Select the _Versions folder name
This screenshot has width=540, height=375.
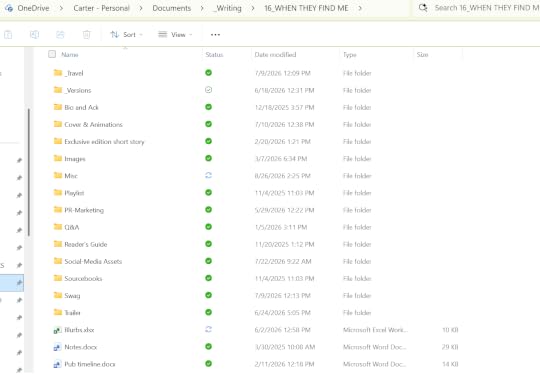click(78, 90)
